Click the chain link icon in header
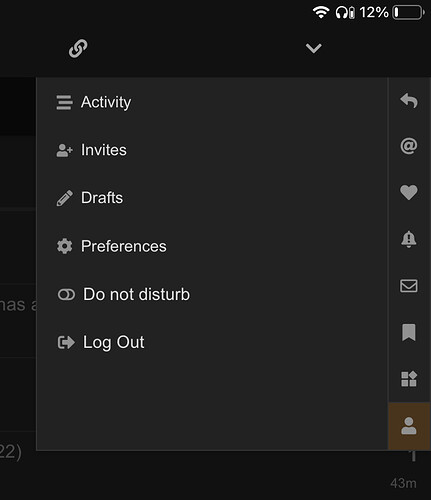 click(x=78, y=49)
